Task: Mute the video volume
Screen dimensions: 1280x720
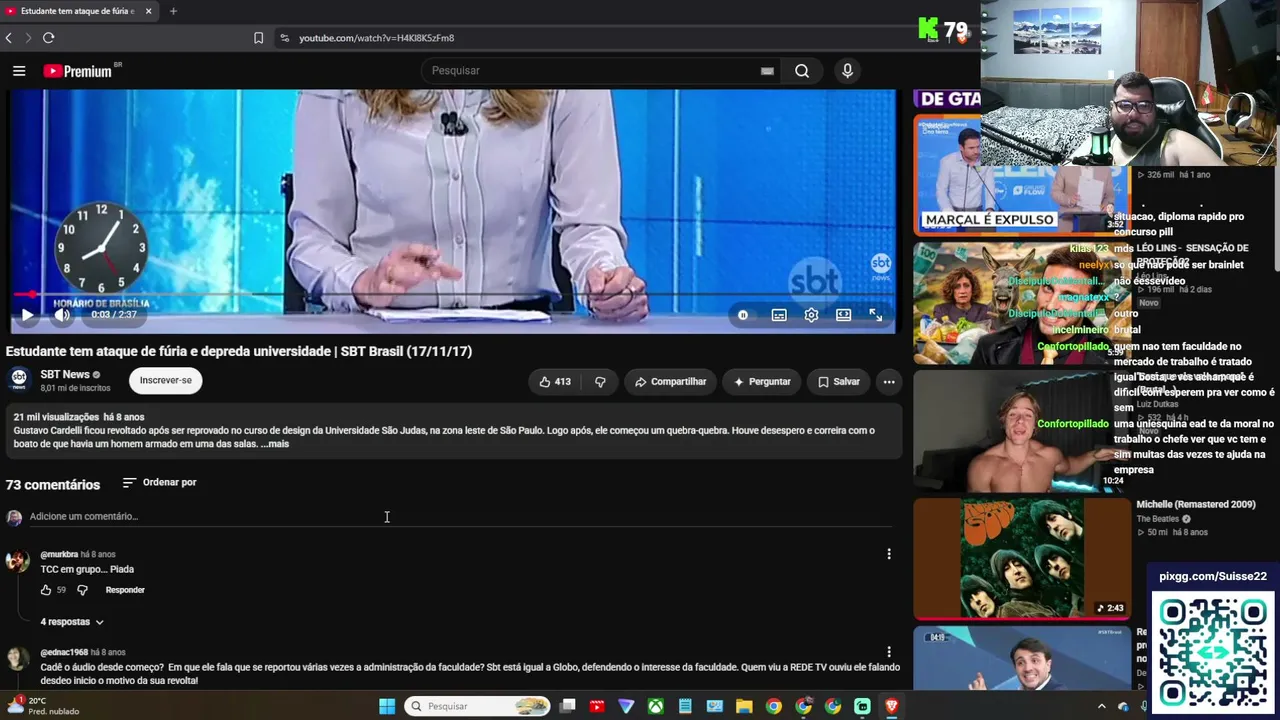Action: [62, 315]
